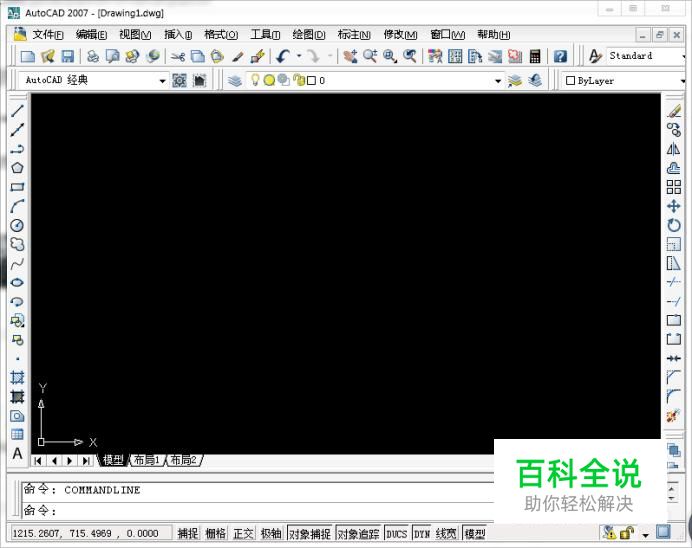Screen dimensions: 692x548
Task: Select the Explode tool
Action: 674,415
